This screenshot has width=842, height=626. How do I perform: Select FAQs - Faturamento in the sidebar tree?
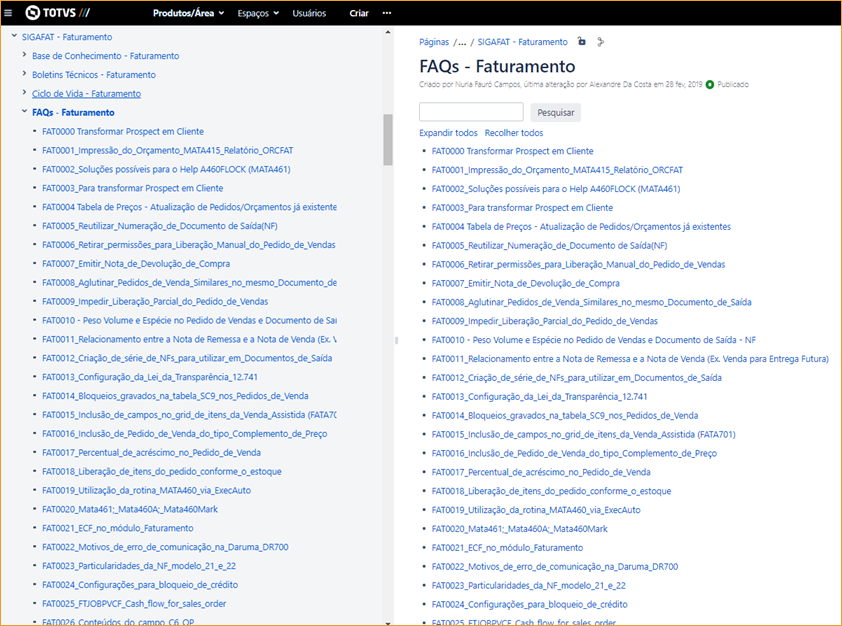[x=73, y=112]
